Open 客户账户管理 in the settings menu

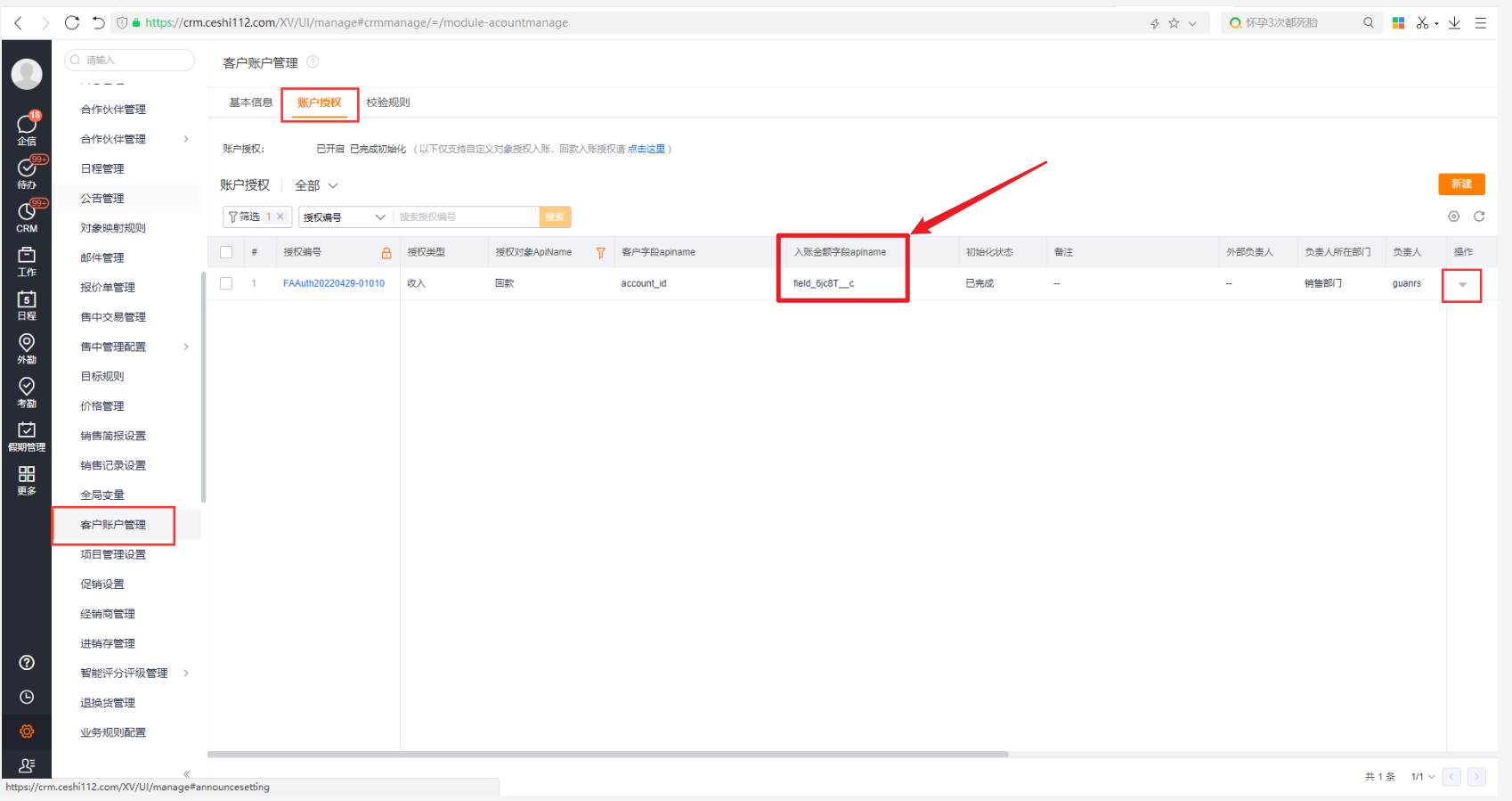coord(113,525)
